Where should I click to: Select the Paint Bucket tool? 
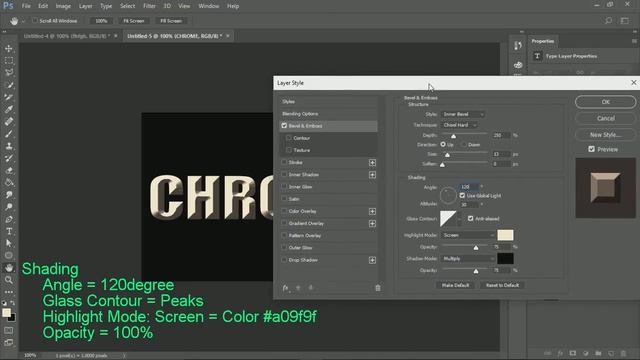coord(9,182)
